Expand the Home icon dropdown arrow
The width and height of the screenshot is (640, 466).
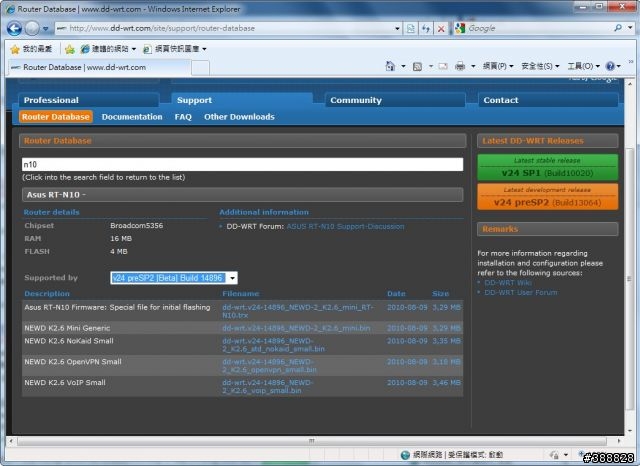[x=403, y=66]
